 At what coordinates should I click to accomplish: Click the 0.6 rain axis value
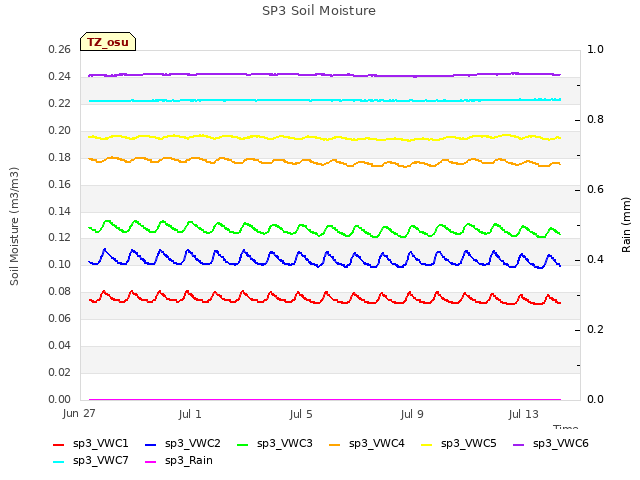click(595, 189)
